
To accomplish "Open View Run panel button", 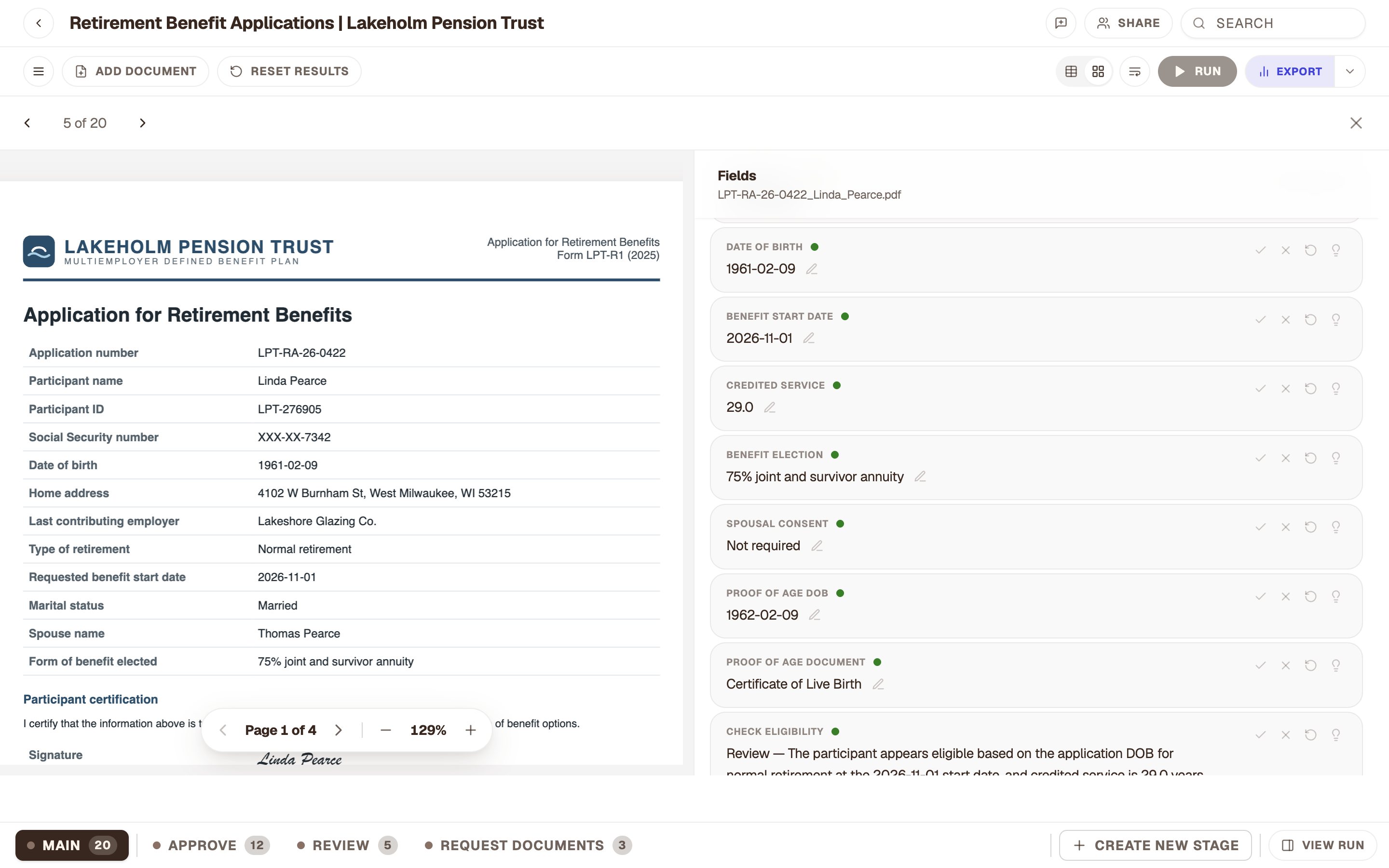I will point(1322,845).
